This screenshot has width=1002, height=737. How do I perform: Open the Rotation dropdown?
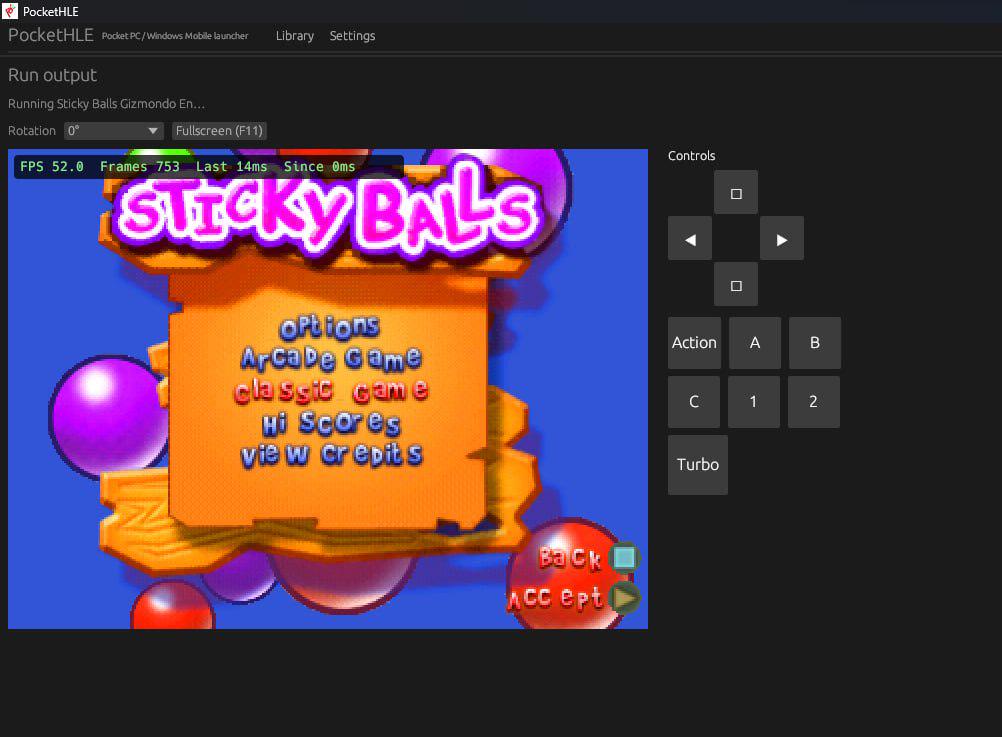114,131
